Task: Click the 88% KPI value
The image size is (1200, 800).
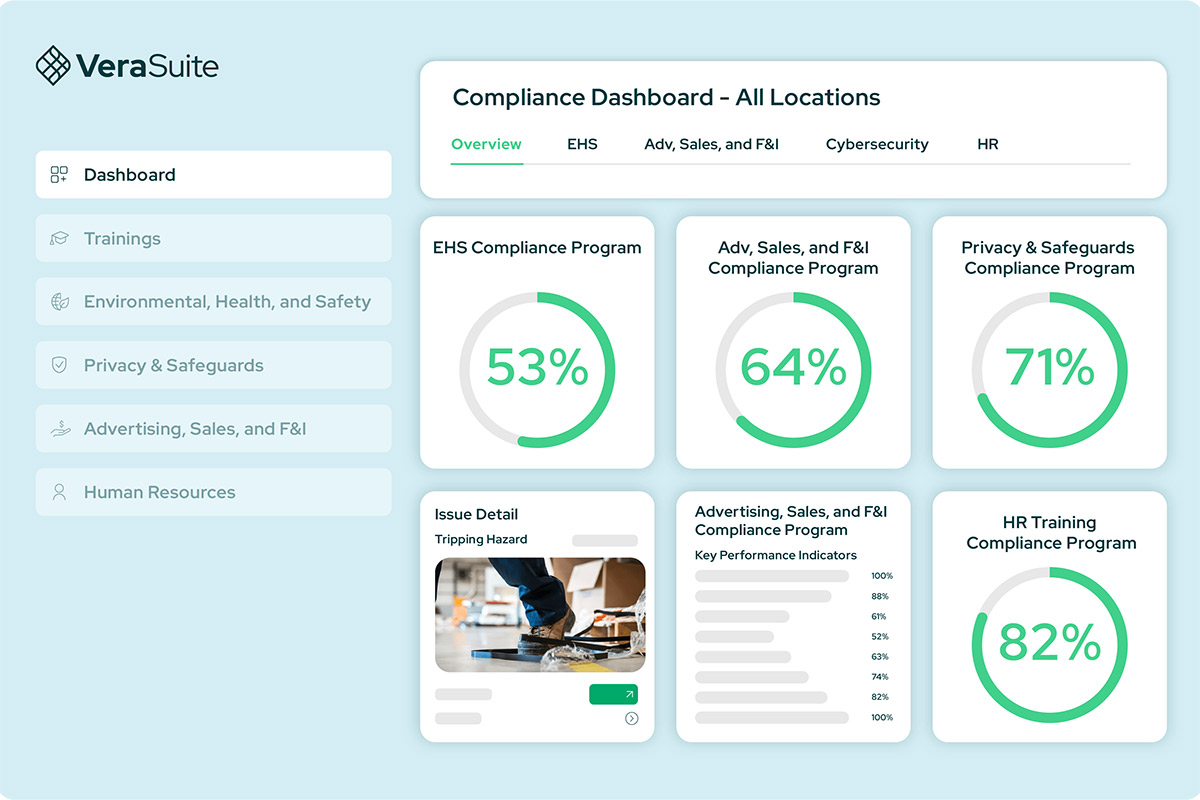Action: [880, 596]
